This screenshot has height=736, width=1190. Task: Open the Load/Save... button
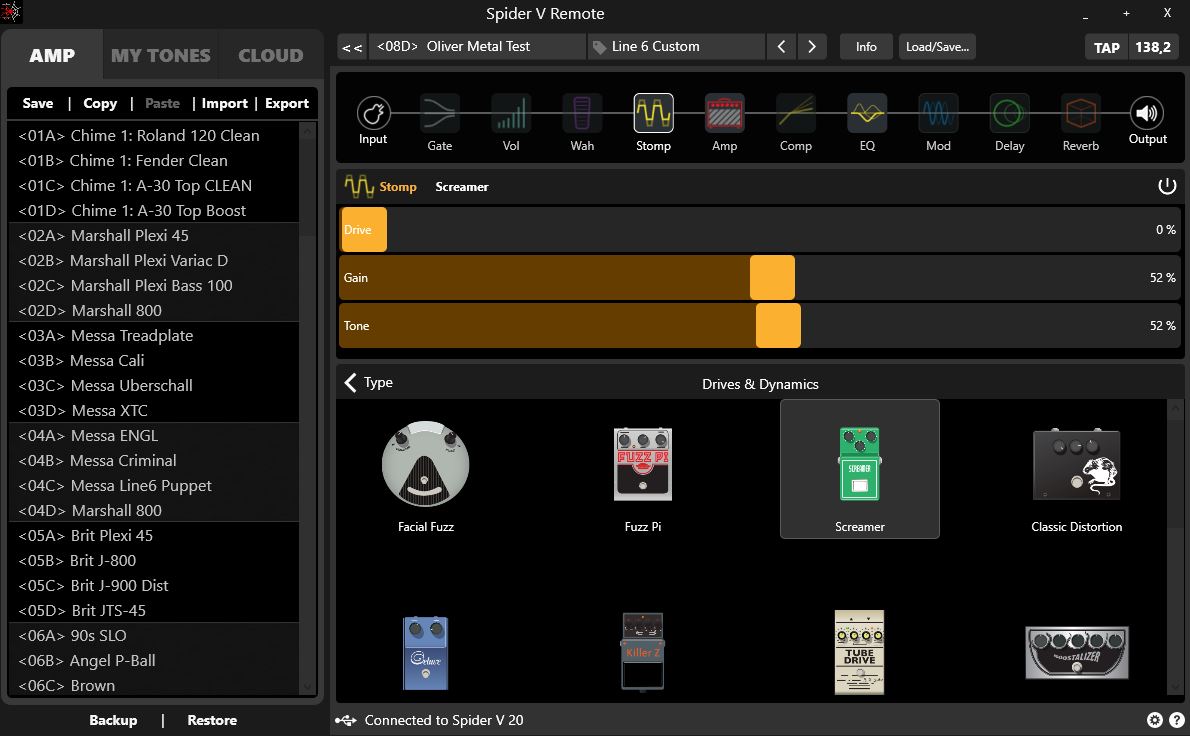click(x=937, y=47)
